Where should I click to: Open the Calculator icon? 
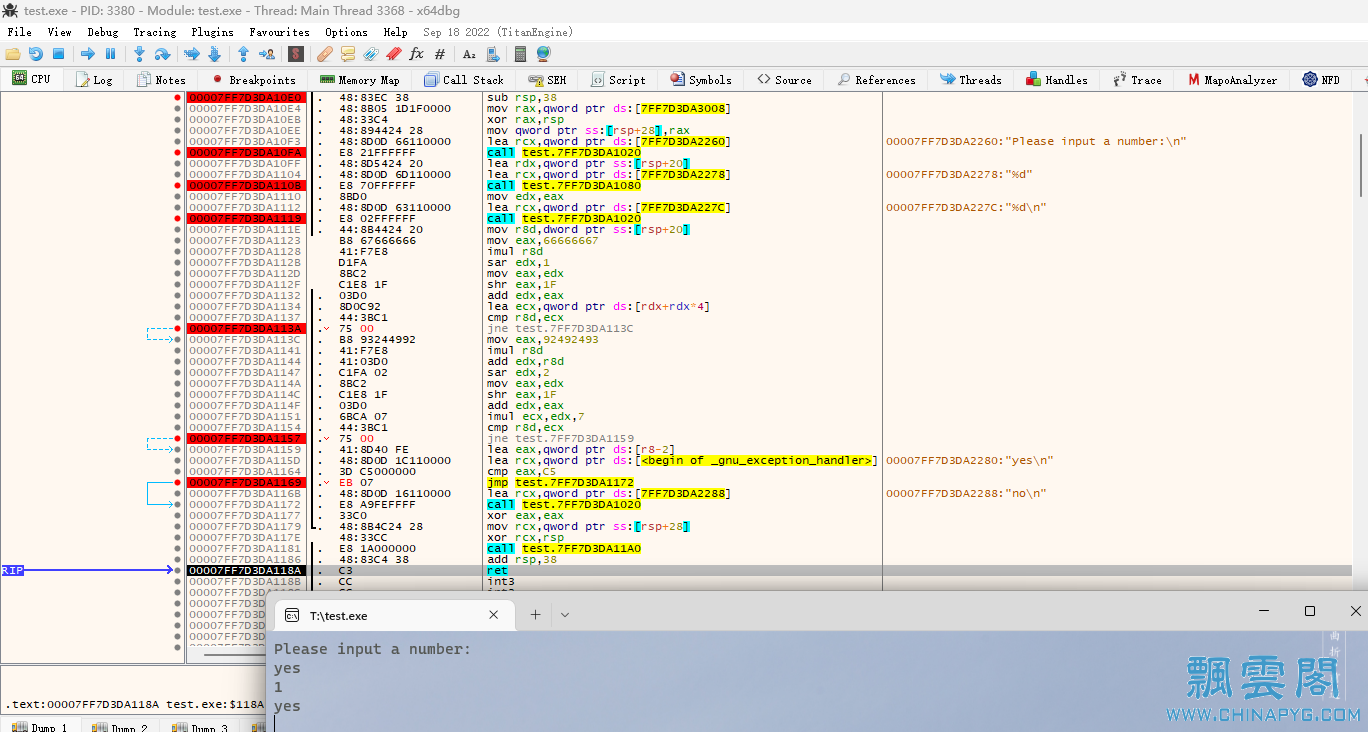click(520, 54)
